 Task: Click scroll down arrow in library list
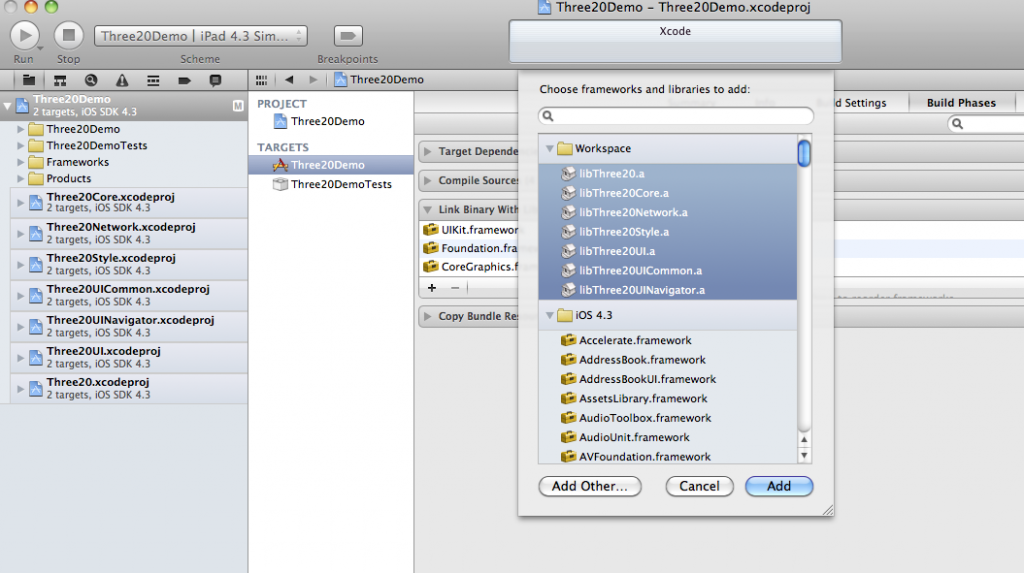click(804, 455)
